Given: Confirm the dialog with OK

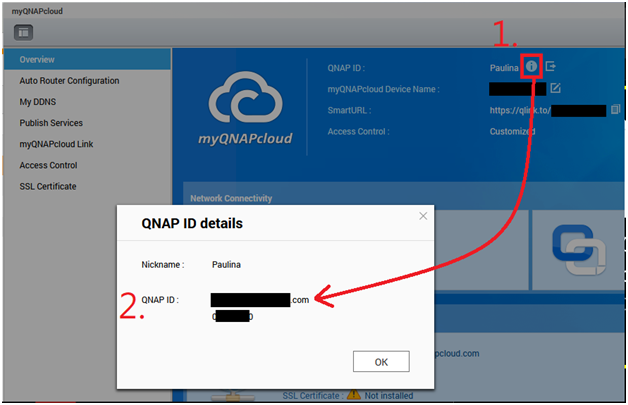Looking at the screenshot, I should click(381, 362).
